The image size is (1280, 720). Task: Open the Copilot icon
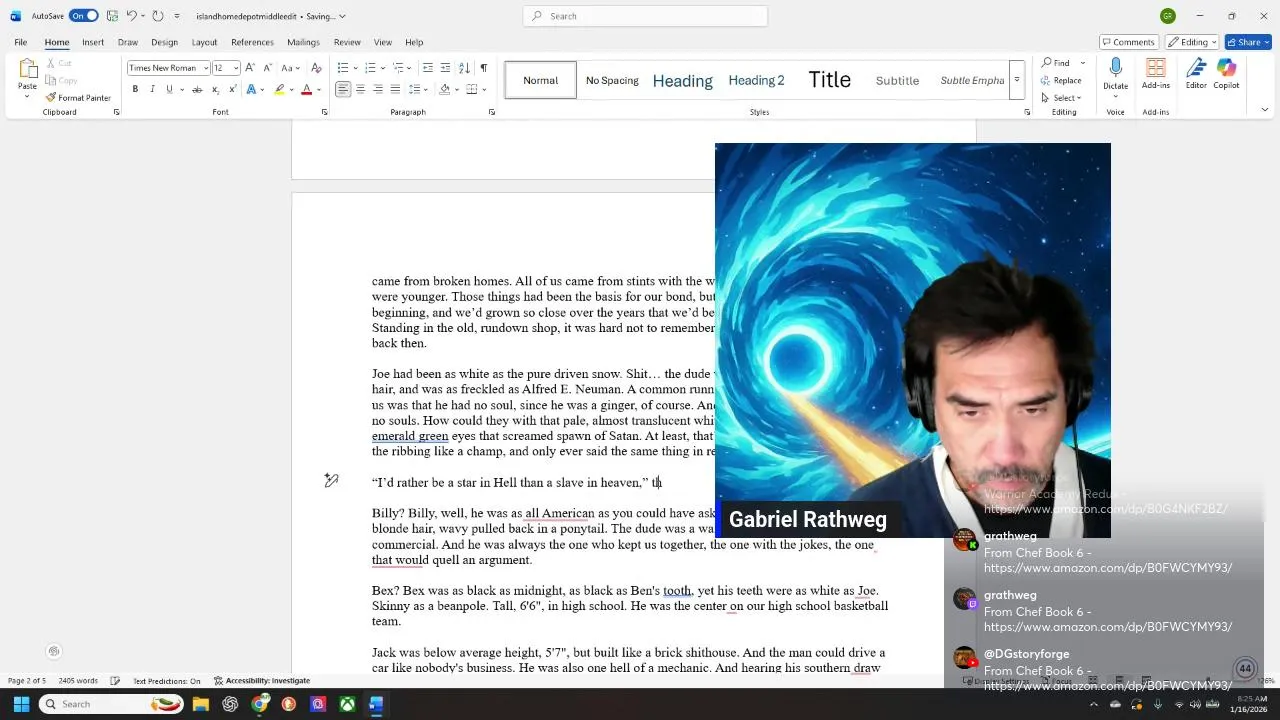point(1226,68)
